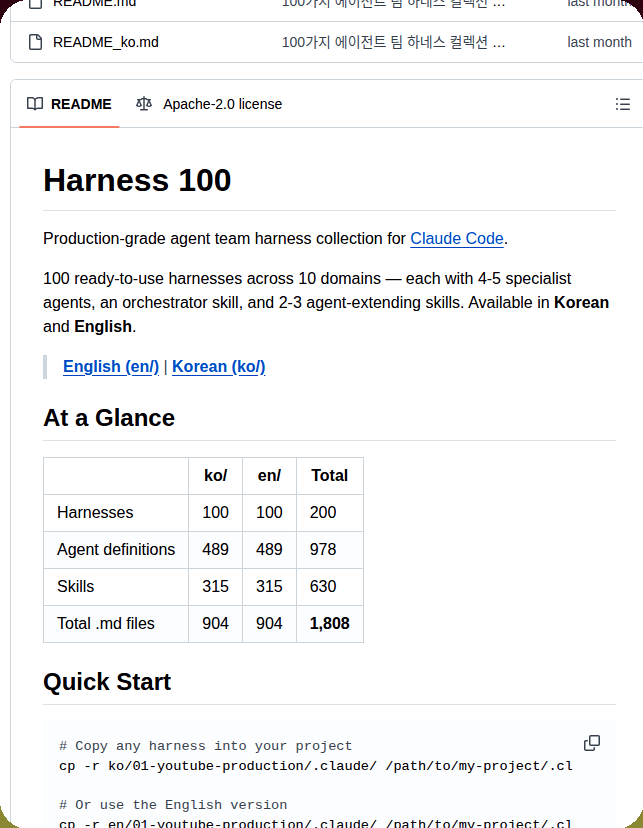This screenshot has width=643, height=828.
Task: Click the cp -r ko/01-youtube-production command line
Action: coord(316,766)
